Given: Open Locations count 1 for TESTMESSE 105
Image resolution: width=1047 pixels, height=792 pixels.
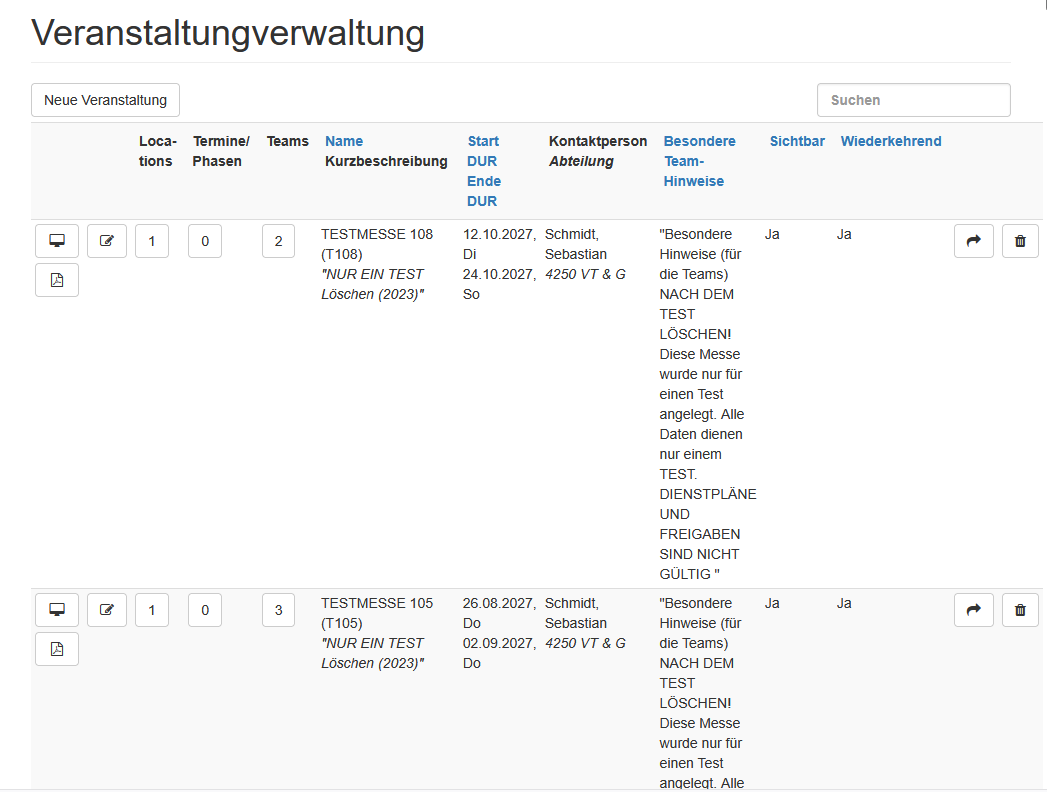Looking at the screenshot, I should [151, 609].
